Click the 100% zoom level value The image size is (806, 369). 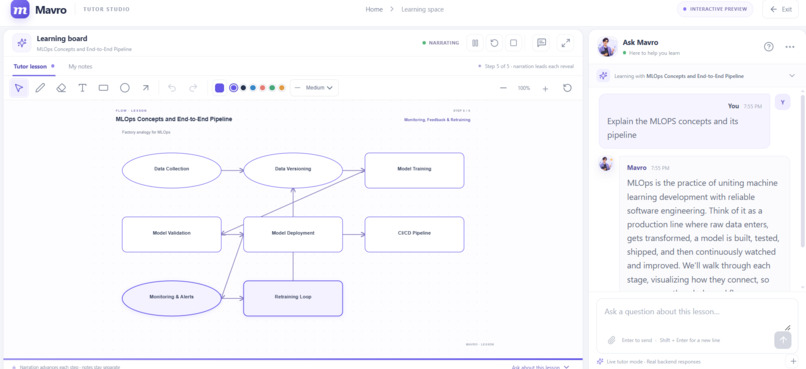[x=524, y=88]
